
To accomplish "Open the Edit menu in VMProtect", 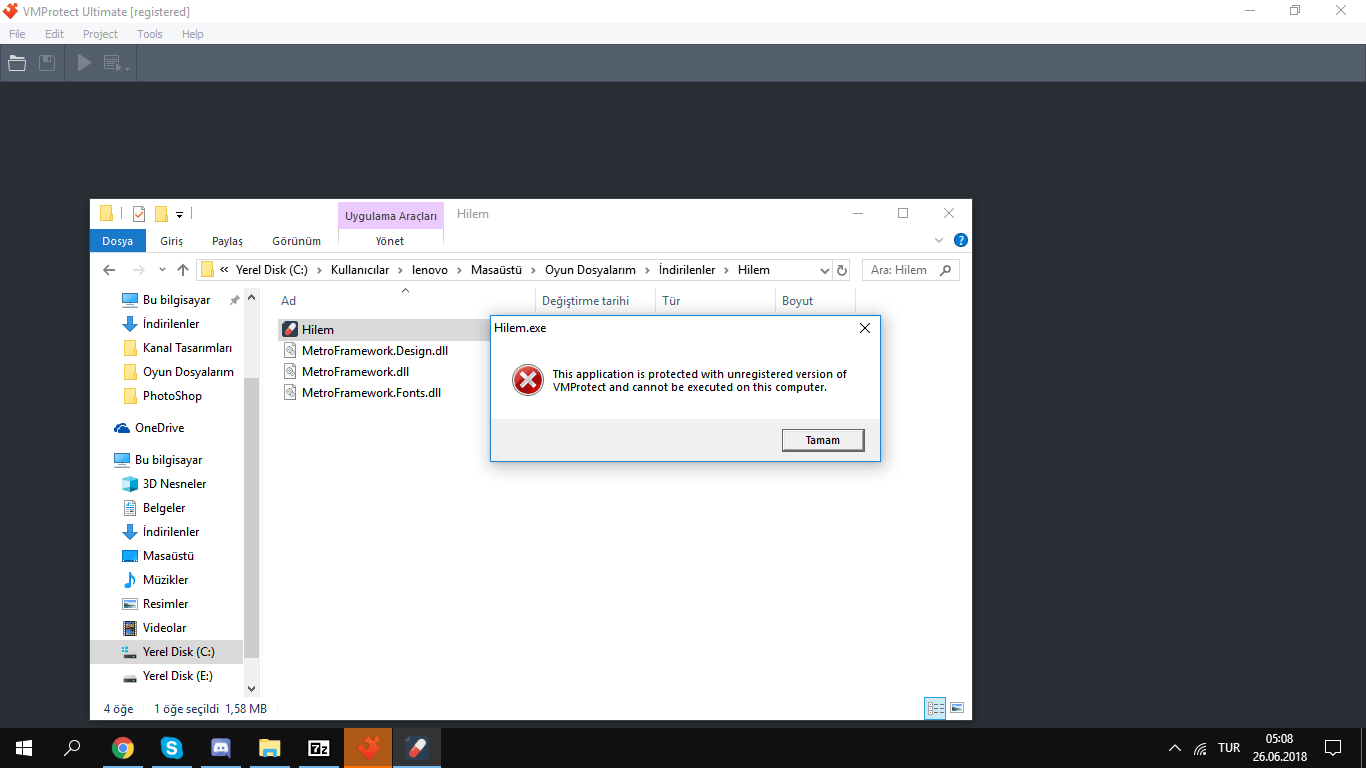I will [x=54, y=34].
